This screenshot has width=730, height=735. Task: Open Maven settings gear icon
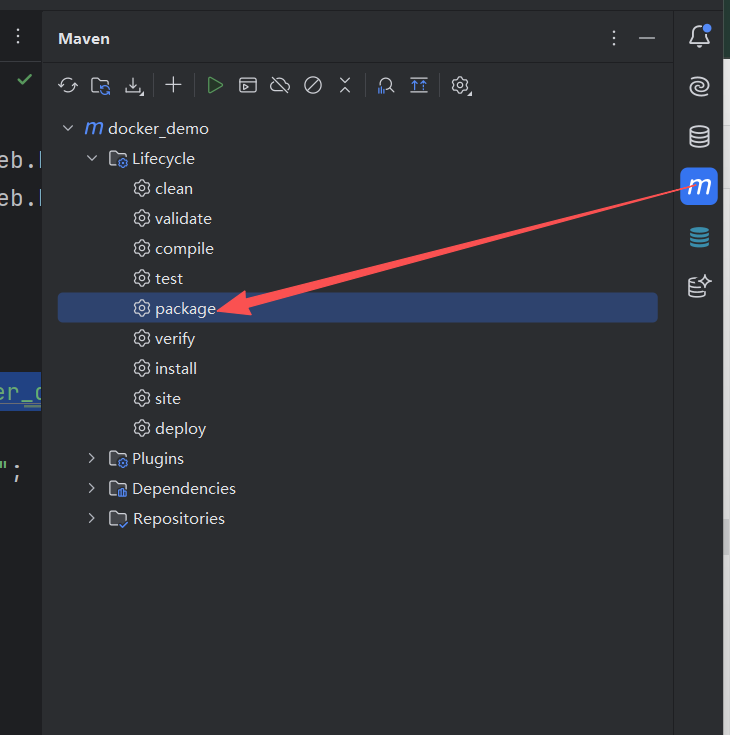(x=461, y=86)
